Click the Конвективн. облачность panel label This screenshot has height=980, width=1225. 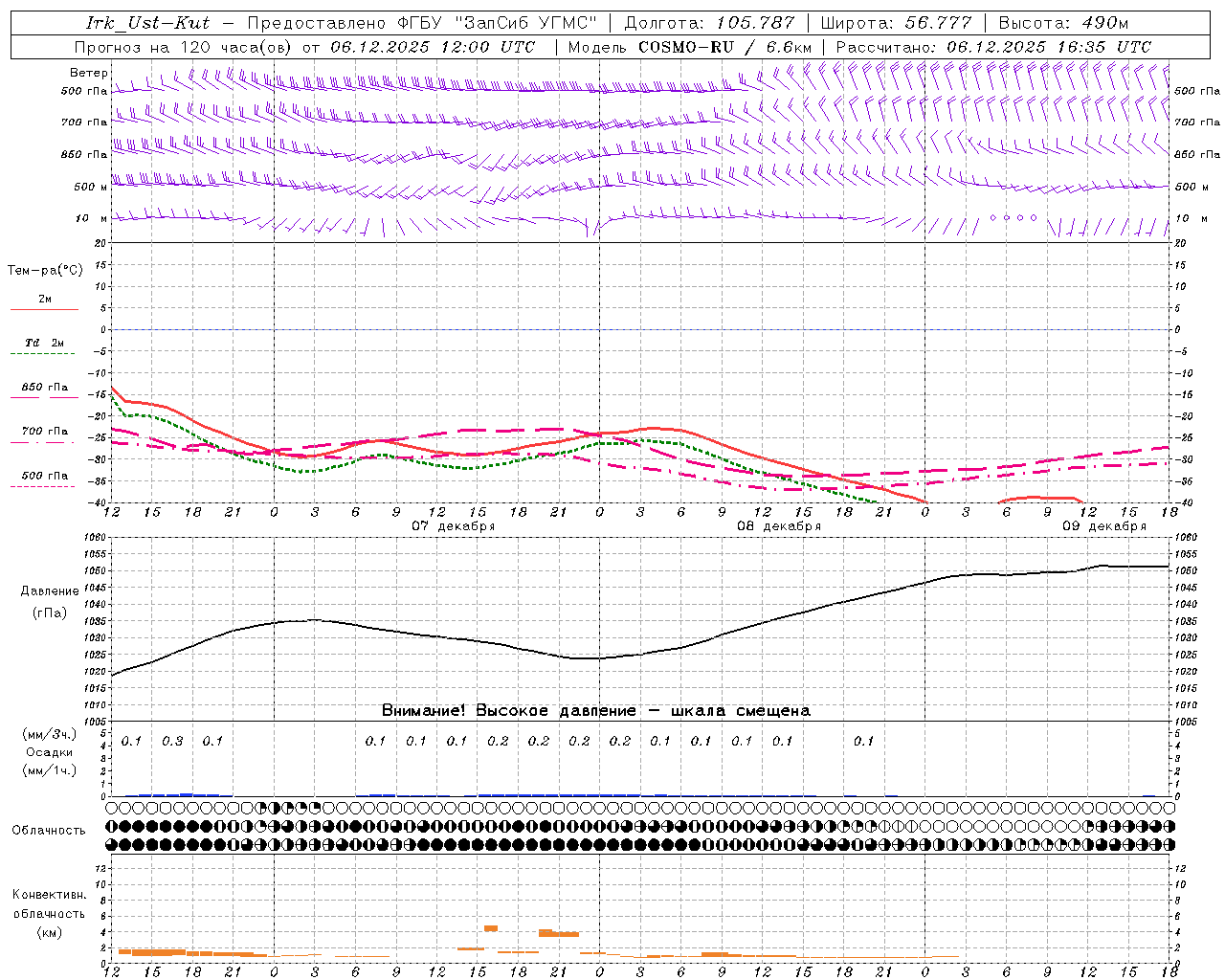(49, 913)
